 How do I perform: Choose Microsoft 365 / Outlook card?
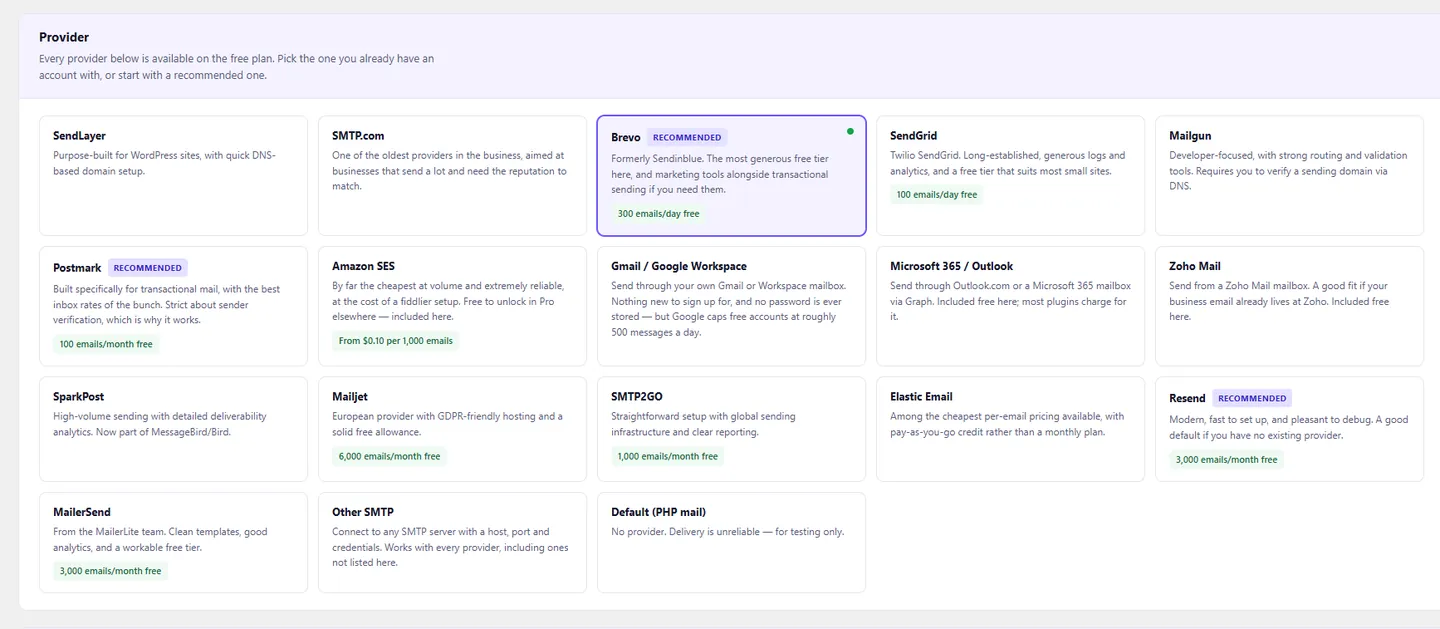1010,306
